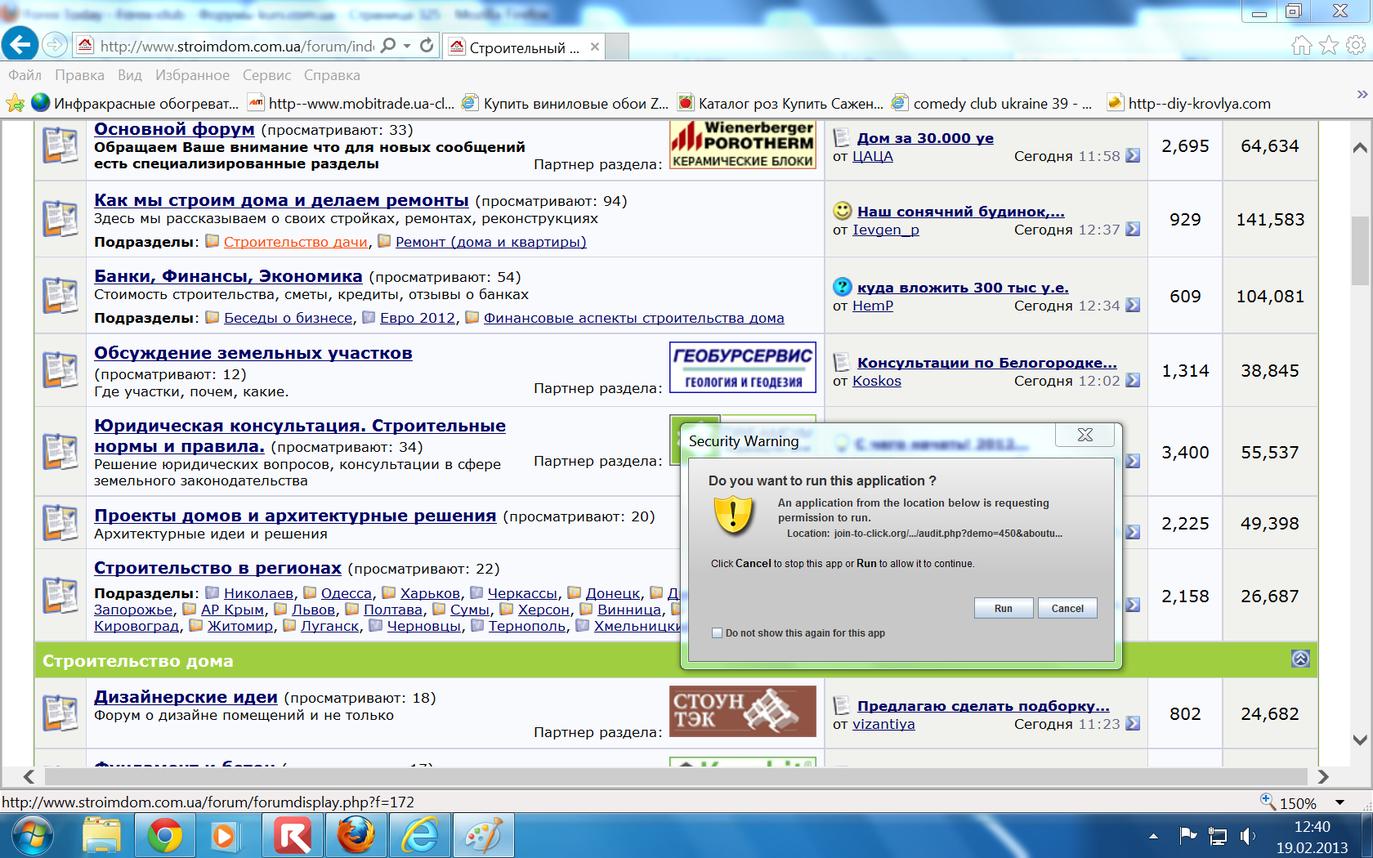Viewport: 1373px width, 858px height.
Task: Open the Файл menu
Action: click(25, 75)
